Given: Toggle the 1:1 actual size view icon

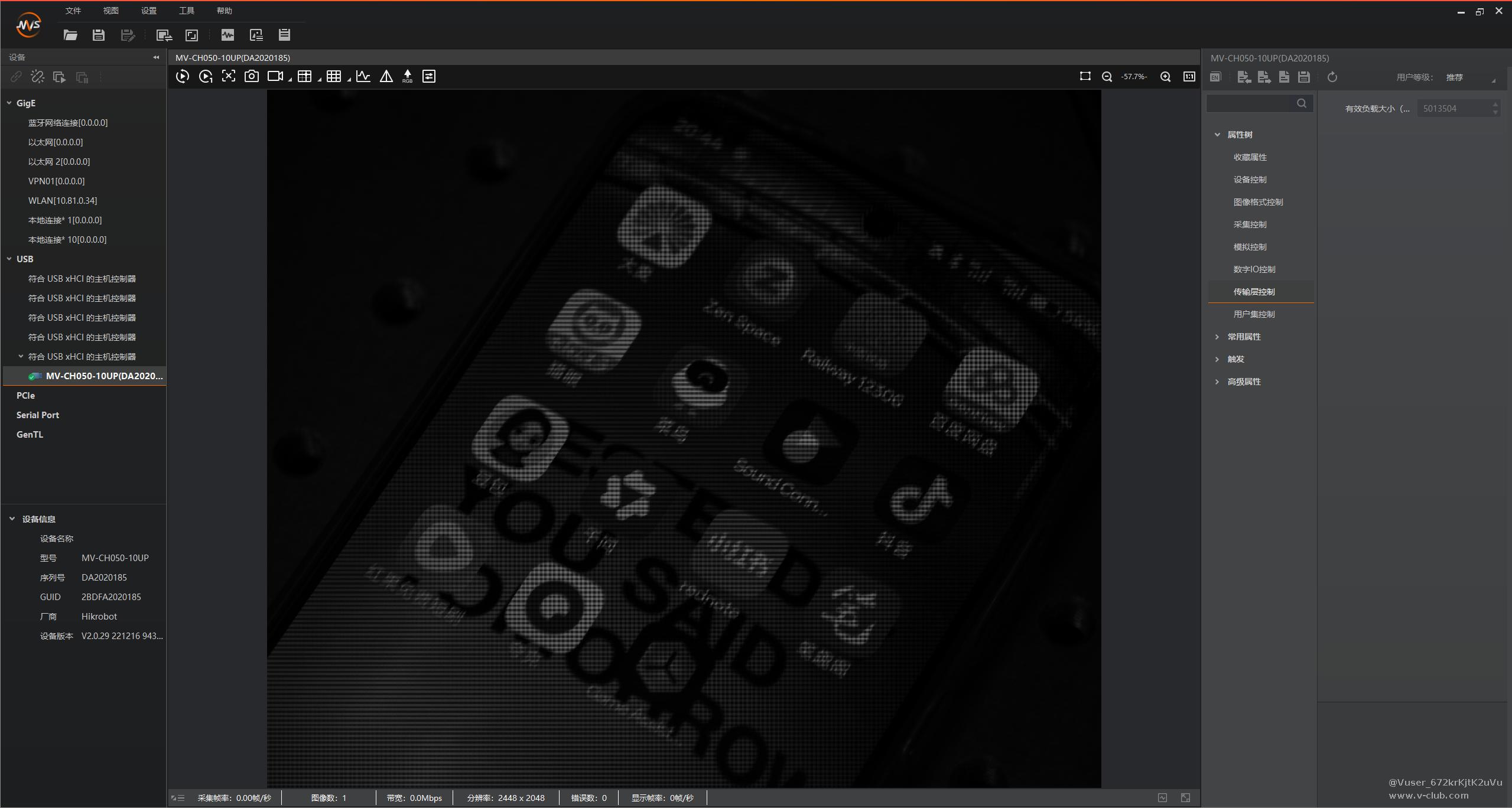Looking at the screenshot, I should click(x=1189, y=77).
